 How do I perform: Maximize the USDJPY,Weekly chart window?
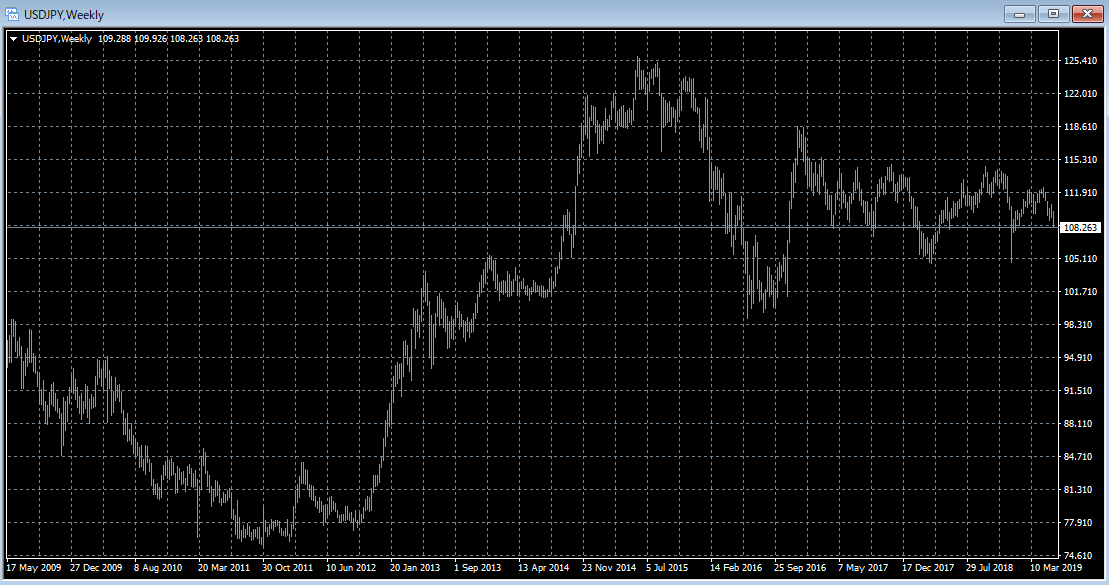tap(1054, 14)
